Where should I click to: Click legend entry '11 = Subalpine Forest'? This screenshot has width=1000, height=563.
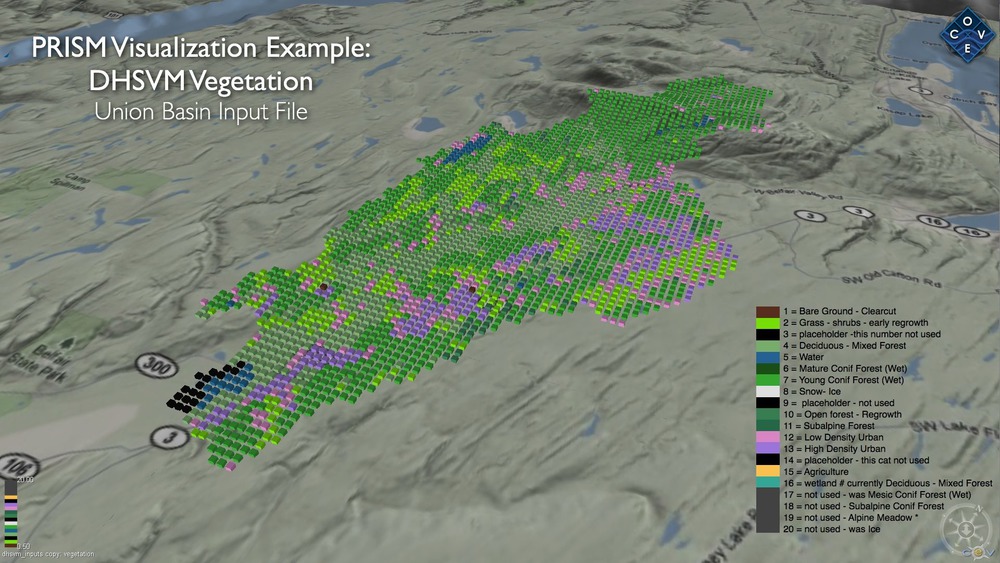coord(829,426)
